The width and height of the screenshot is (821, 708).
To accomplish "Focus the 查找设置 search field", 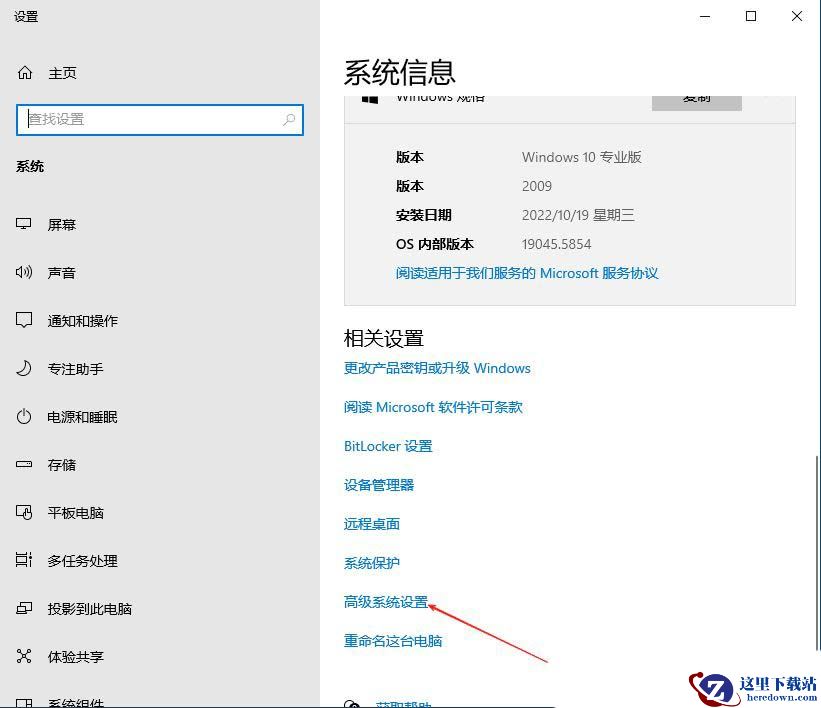I will [160, 120].
